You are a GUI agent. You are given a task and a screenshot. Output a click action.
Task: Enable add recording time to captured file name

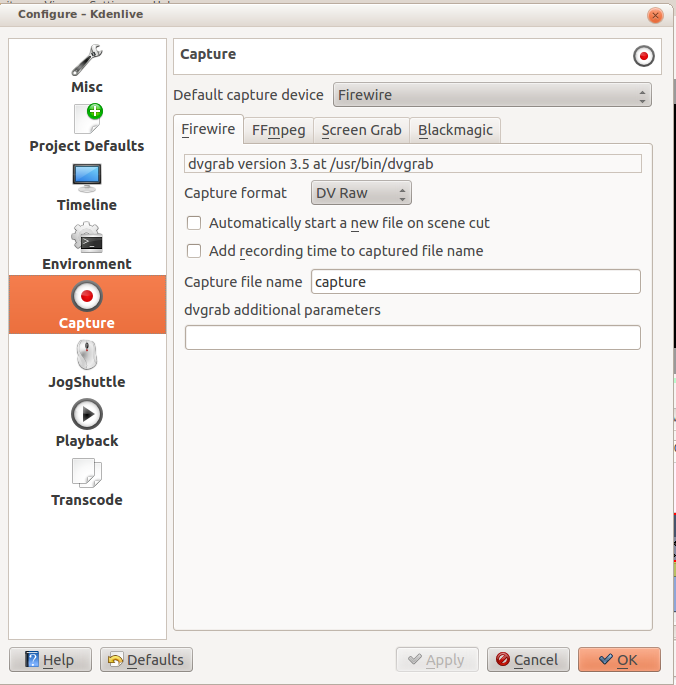(194, 251)
